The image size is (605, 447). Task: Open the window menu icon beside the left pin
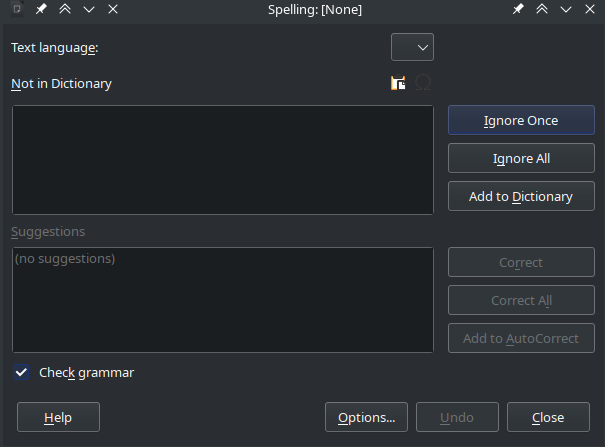pyautogui.click(x=17, y=9)
